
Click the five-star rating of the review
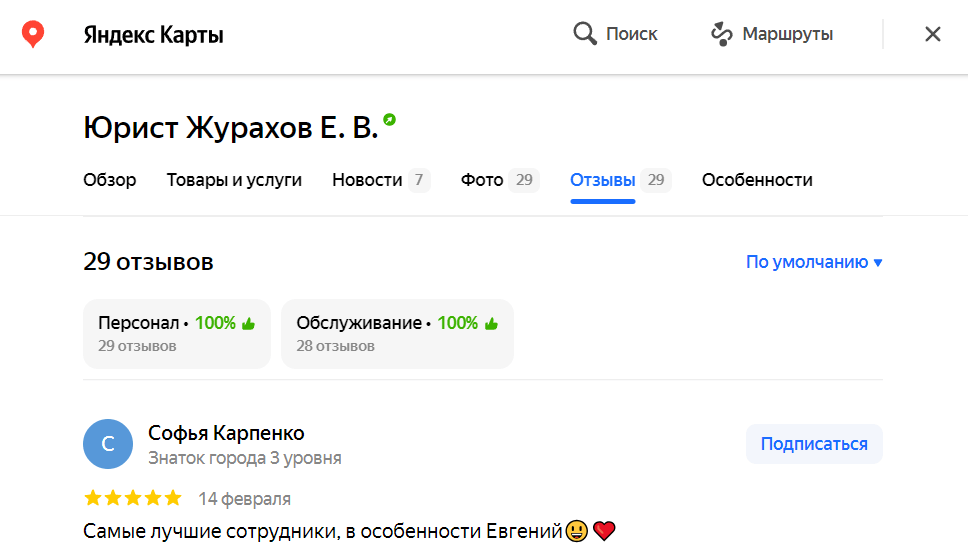click(x=133, y=498)
